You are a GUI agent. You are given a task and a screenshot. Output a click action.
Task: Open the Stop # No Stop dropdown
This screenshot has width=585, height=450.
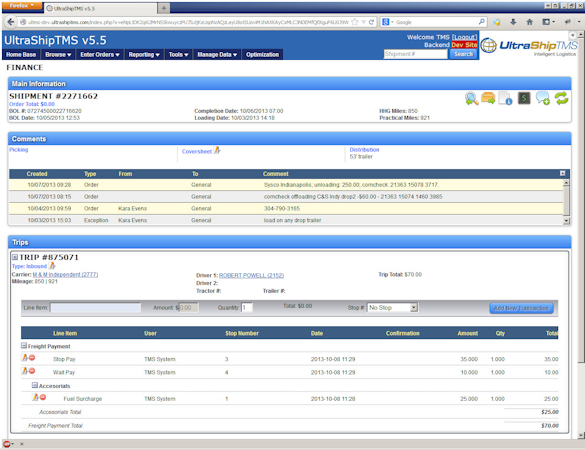pyautogui.click(x=392, y=307)
